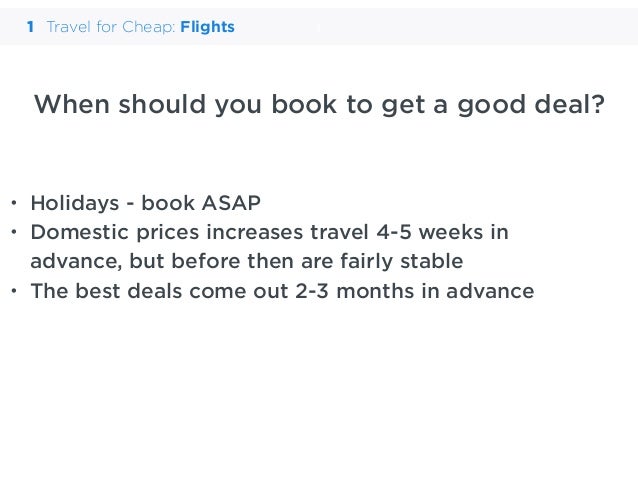The width and height of the screenshot is (638, 493).
Task: Click the "2-3 months" text
Action: [x=359, y=291]
